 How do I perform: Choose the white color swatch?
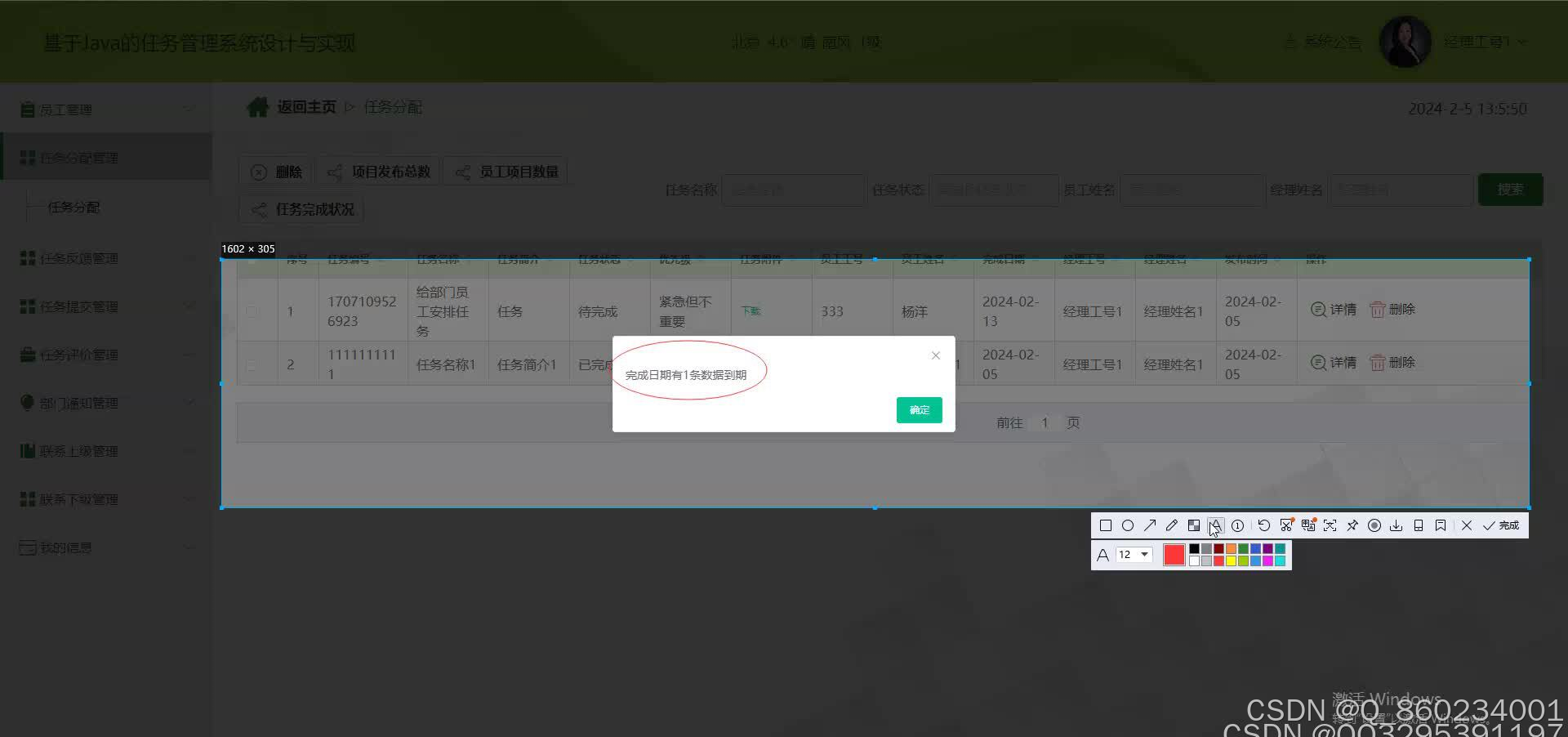pyautogui.click(x=1194, y=561)
